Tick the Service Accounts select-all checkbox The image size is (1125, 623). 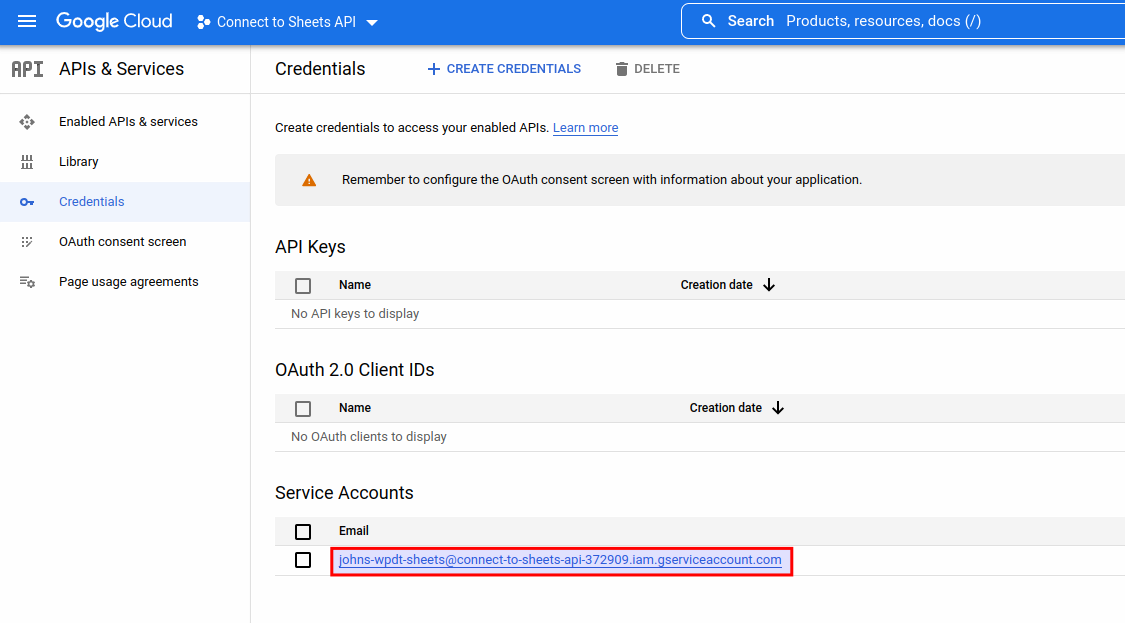(303, 531)
